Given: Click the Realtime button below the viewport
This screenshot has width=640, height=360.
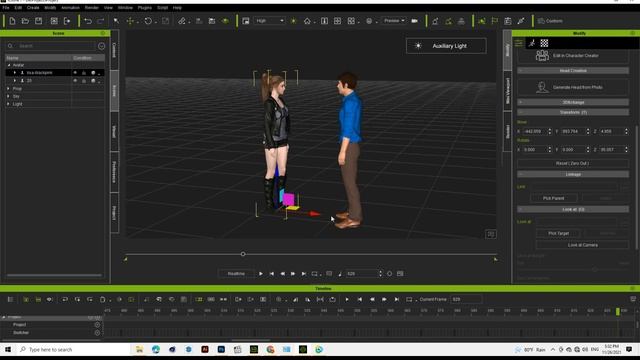Looking at the screenshot, I should [x=236, y=273].
